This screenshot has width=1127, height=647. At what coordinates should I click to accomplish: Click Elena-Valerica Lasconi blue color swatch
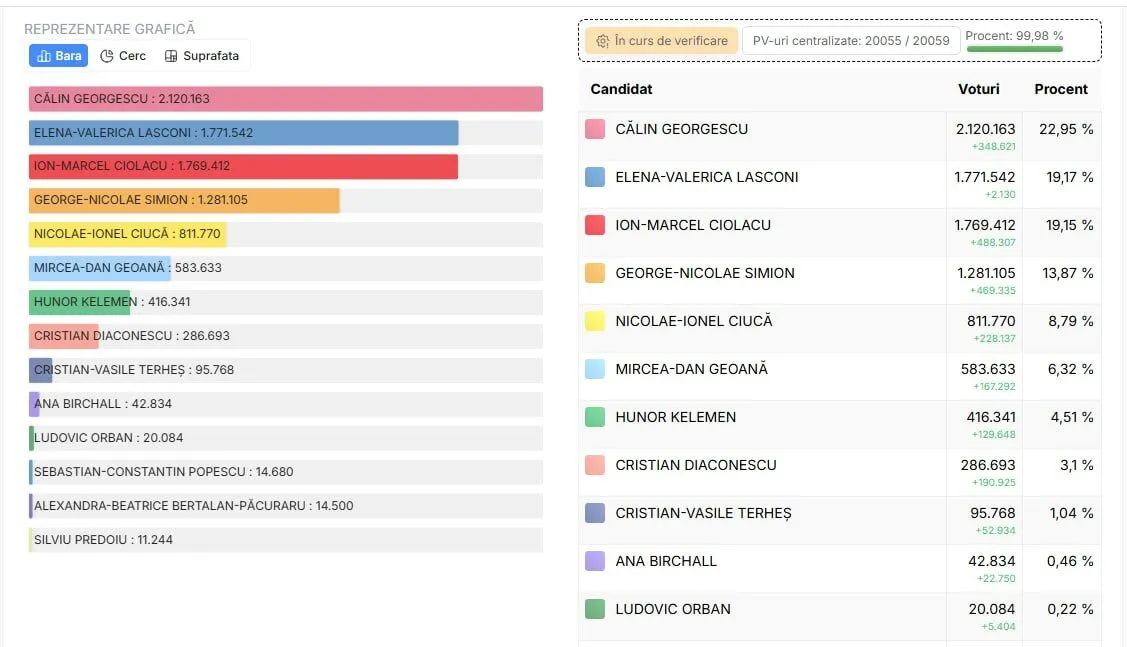click(595, 177)
